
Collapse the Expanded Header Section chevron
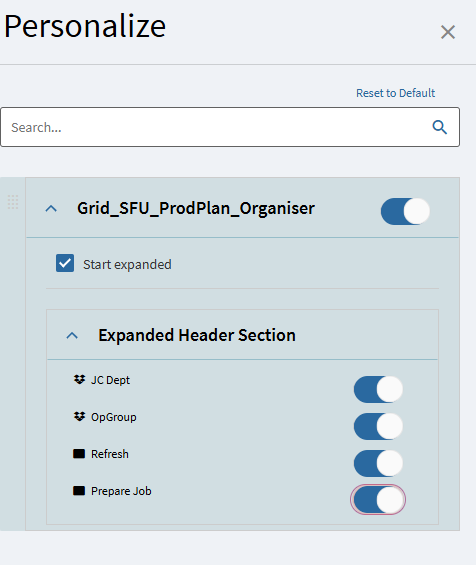(72, 335)
